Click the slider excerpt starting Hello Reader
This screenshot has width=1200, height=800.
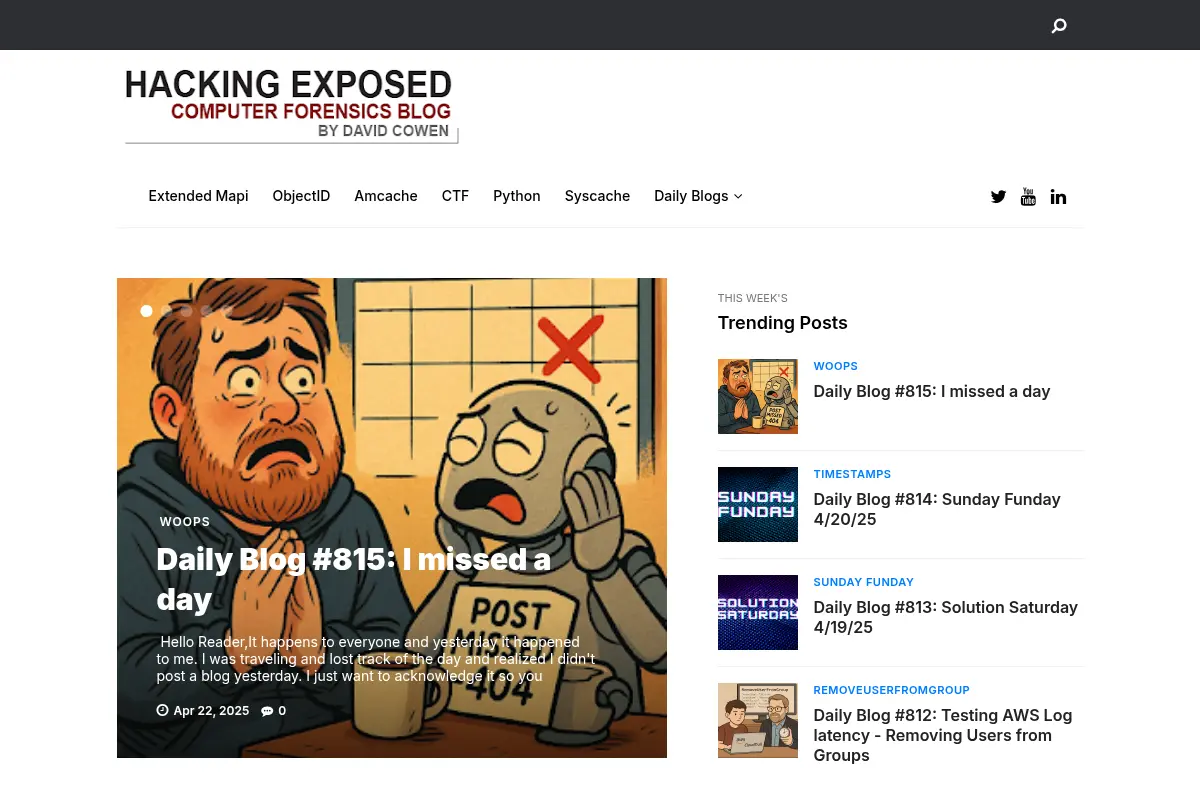click(x=376, y=659)
